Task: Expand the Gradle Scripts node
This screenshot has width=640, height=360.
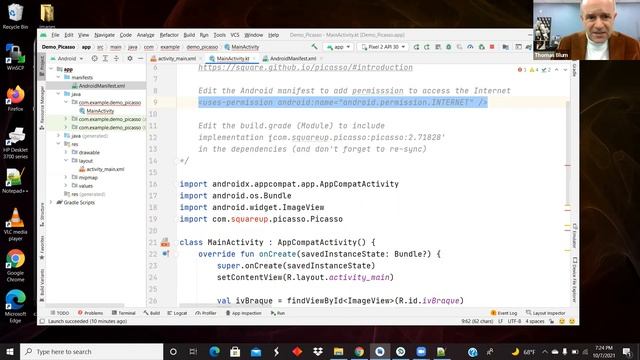Action: (51, 202)
